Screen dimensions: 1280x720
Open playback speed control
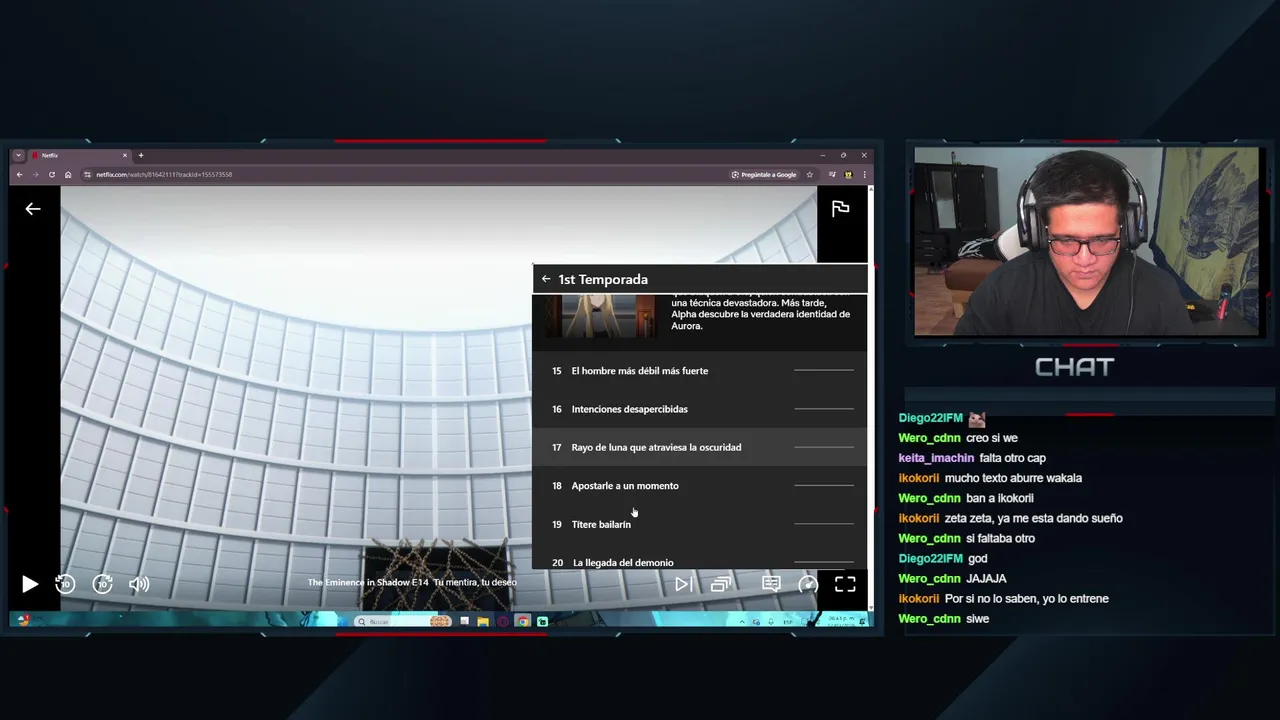point(808,584)
